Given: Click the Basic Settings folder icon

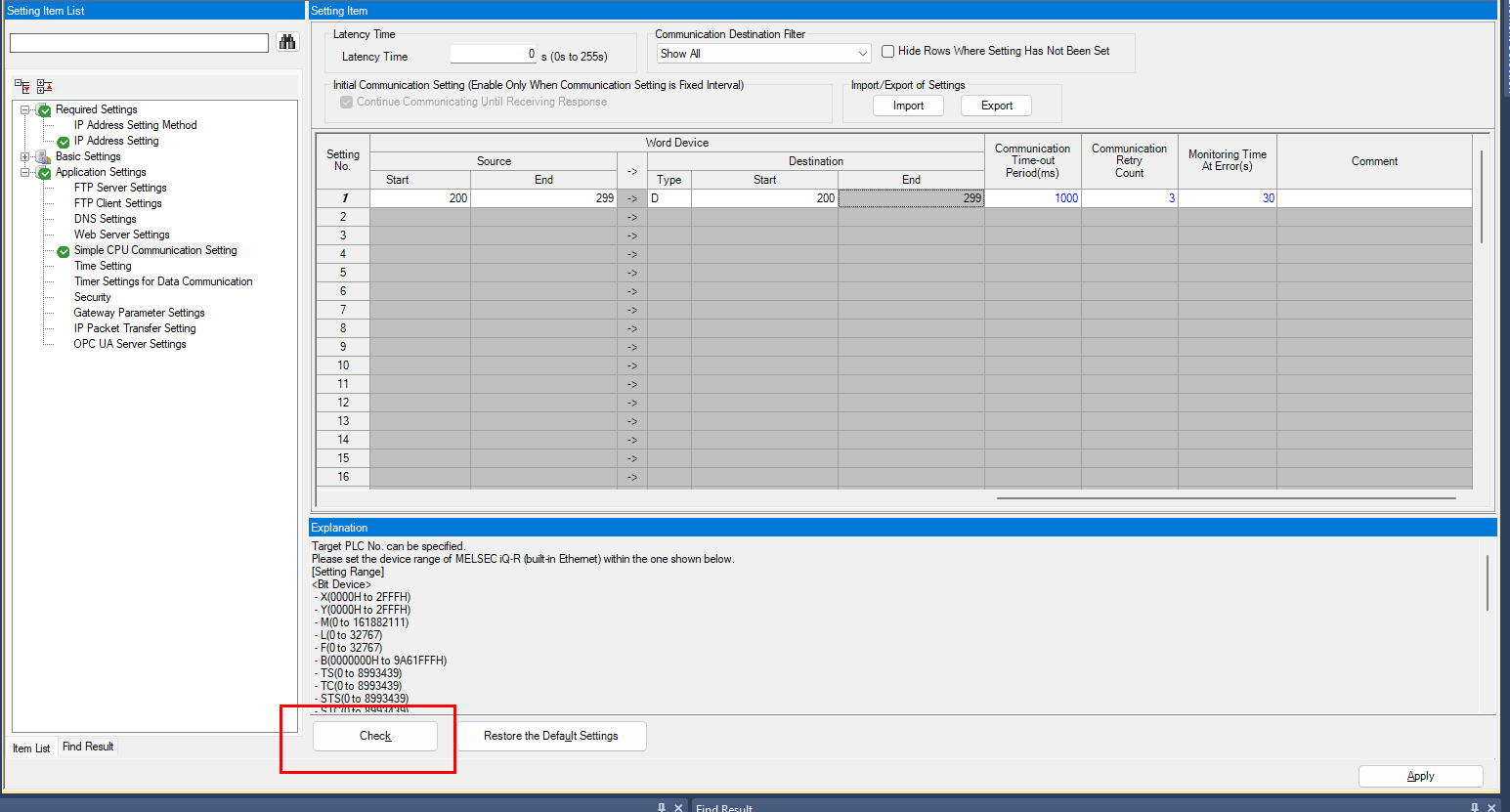Looking at the screenshot, I should tap(43, 156).
